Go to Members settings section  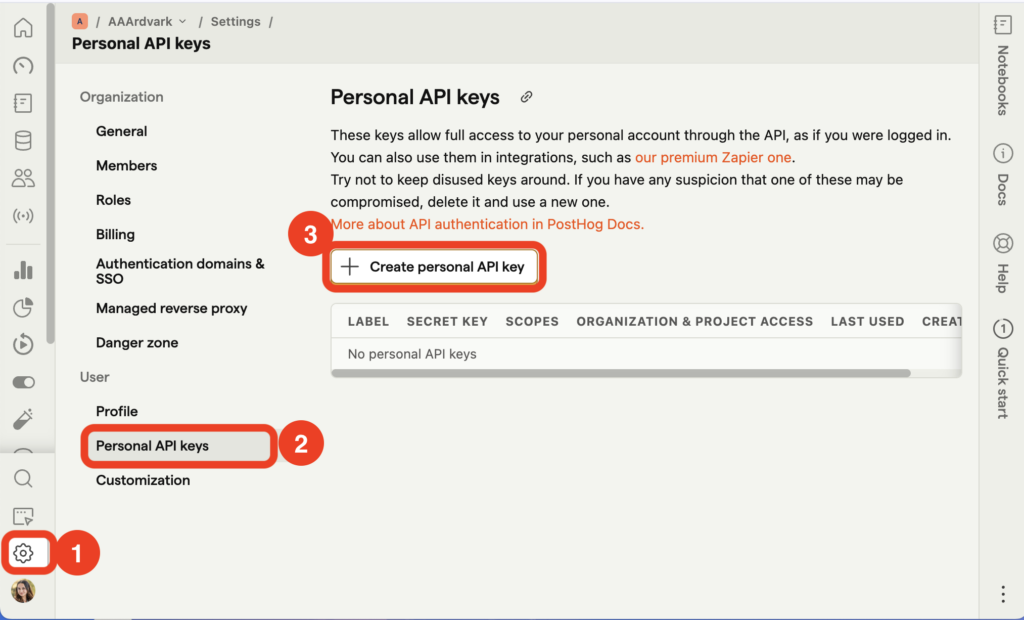[x=126, y=166]
